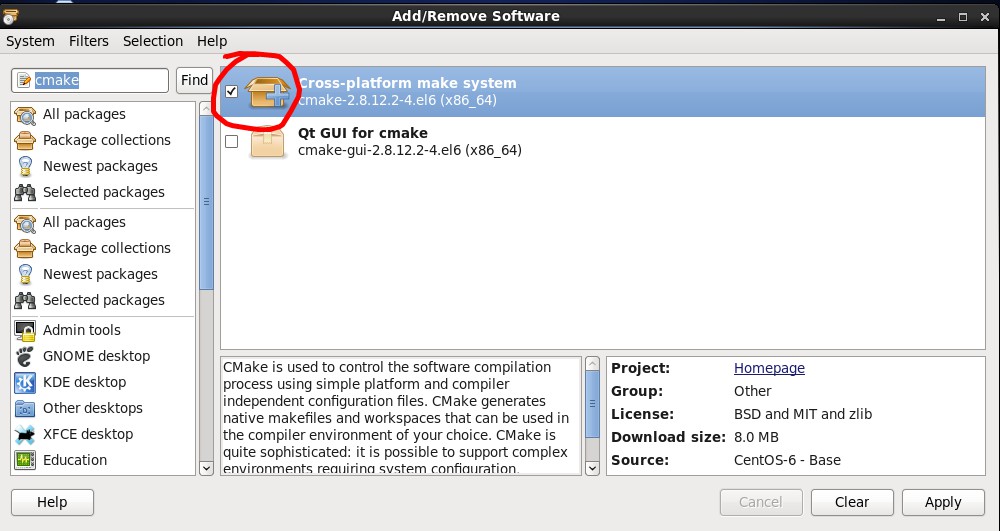Click the Apply button
The image size is (1000, 531).
click(x=942, y=502)
